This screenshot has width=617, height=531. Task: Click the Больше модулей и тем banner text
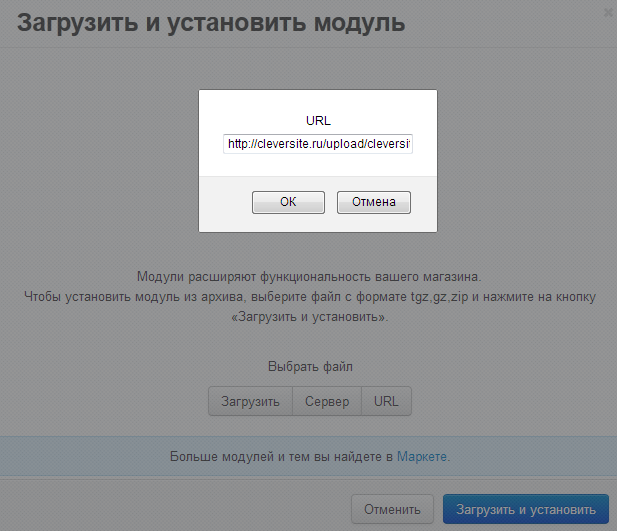pos(280,457)
